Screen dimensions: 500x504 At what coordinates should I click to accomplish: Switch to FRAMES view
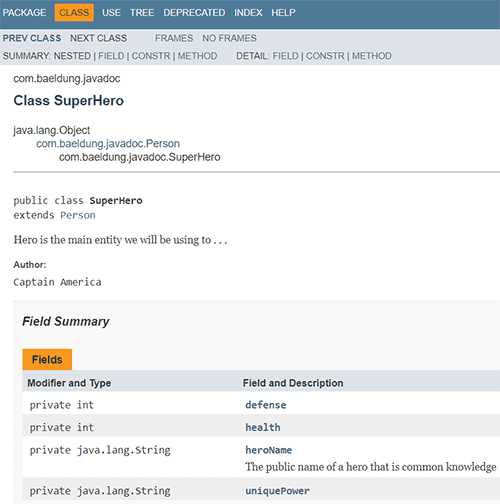coord(174,38)
